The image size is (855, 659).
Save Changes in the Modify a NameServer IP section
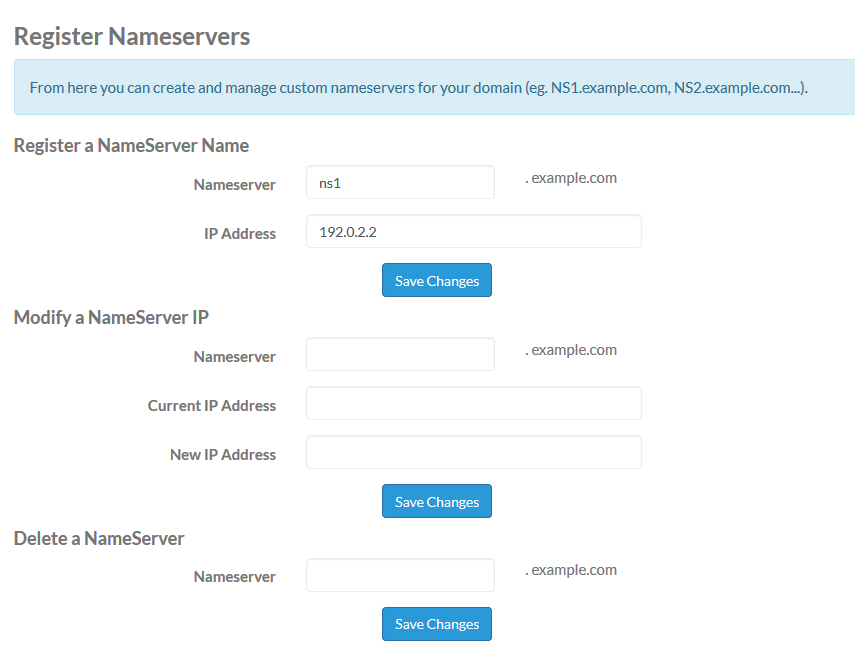437,501
